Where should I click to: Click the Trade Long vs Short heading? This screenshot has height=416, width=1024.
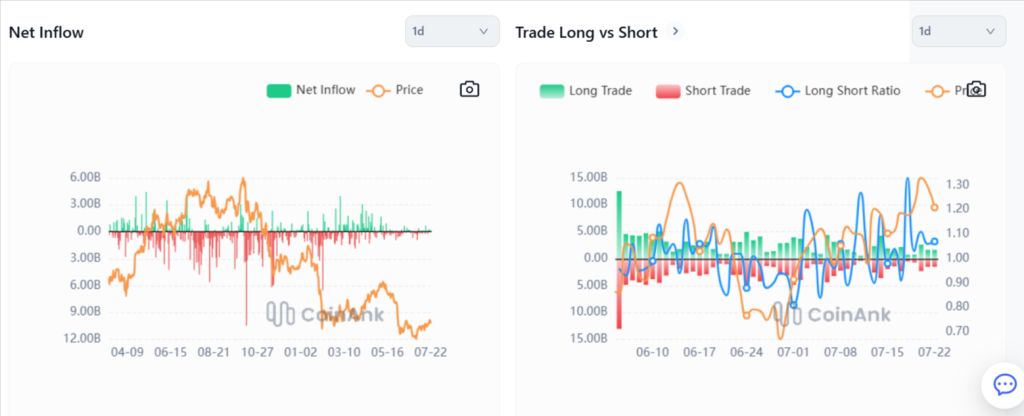(586, 32)
